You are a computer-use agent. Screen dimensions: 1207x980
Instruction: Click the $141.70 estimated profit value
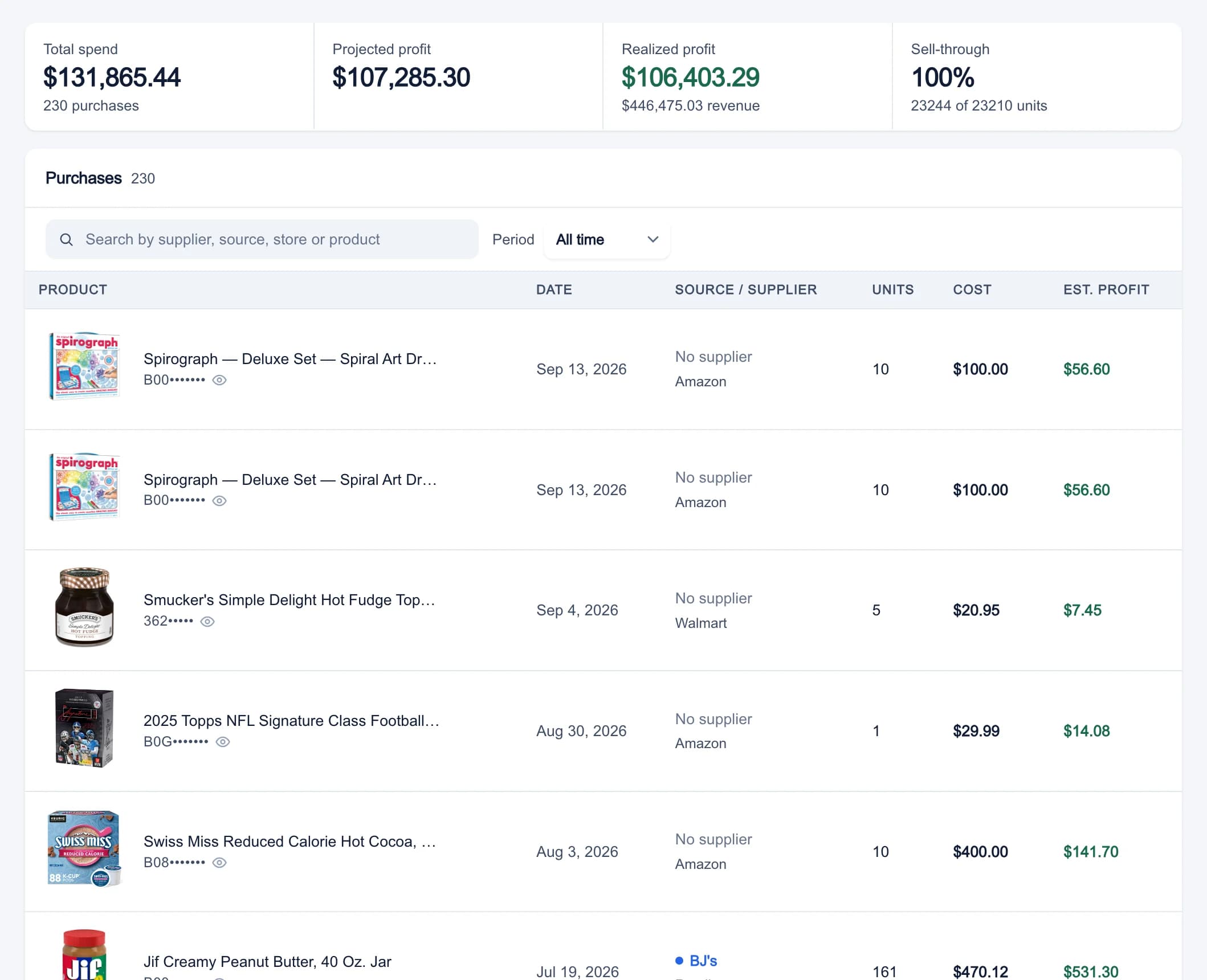tap(1091, 852)
